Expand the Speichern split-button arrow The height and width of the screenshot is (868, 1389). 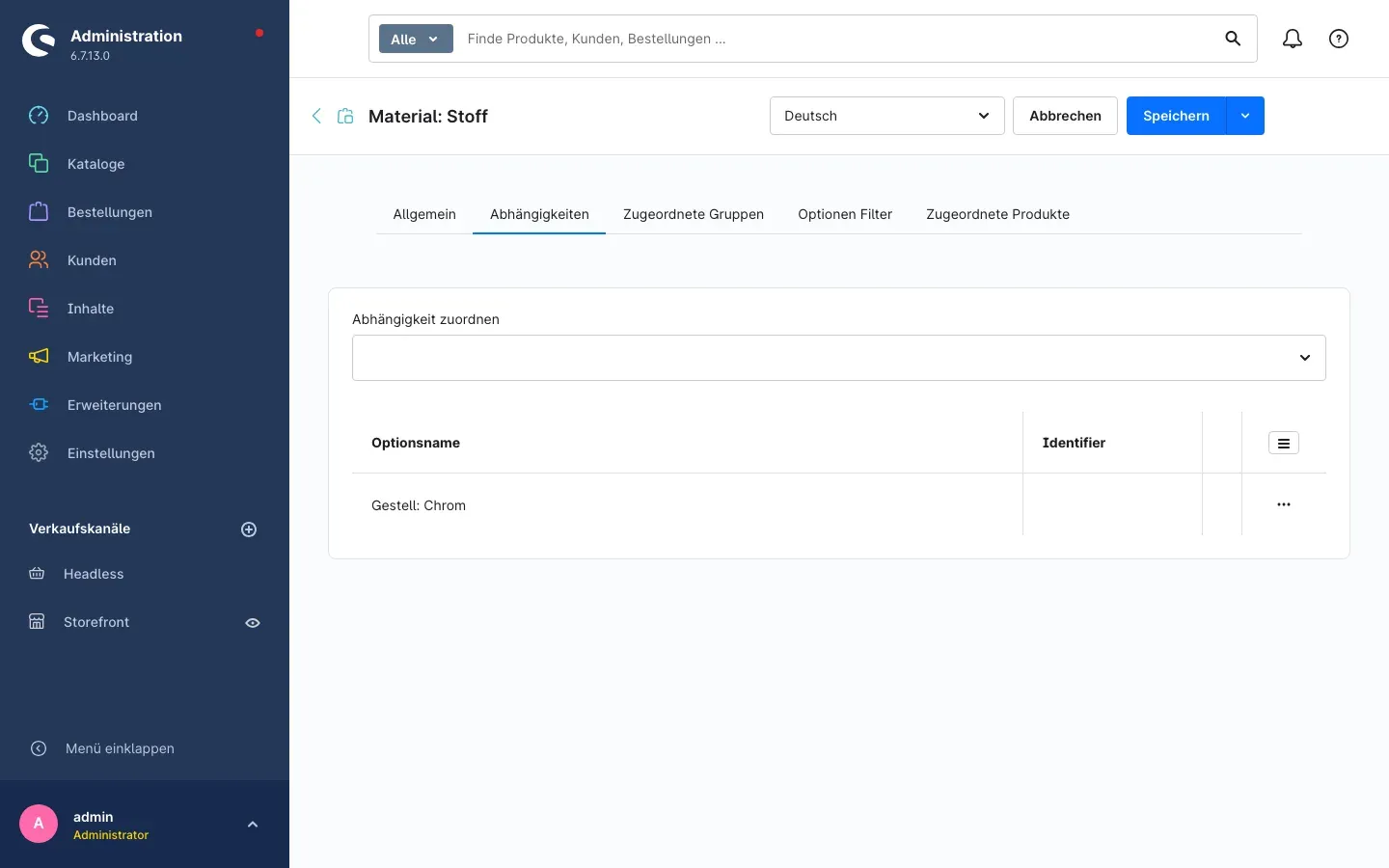tap(1245, 116)
